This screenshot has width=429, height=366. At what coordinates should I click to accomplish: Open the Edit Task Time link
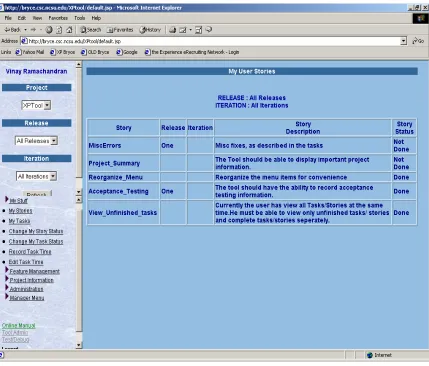pos(26,262)
